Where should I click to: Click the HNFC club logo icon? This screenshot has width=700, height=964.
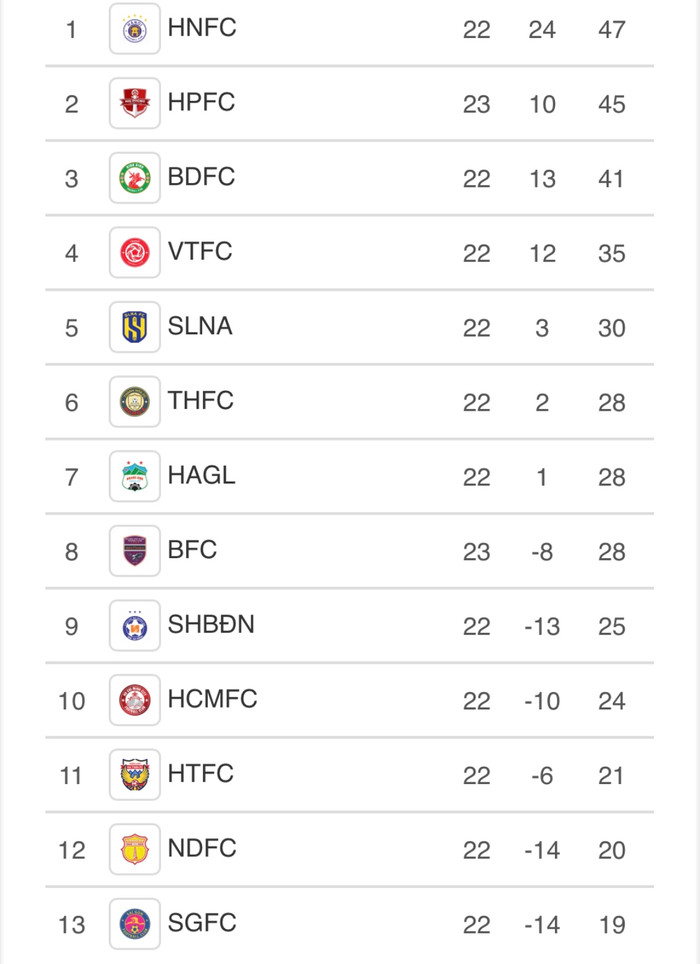pyautogui.click(x=134, y=29)
